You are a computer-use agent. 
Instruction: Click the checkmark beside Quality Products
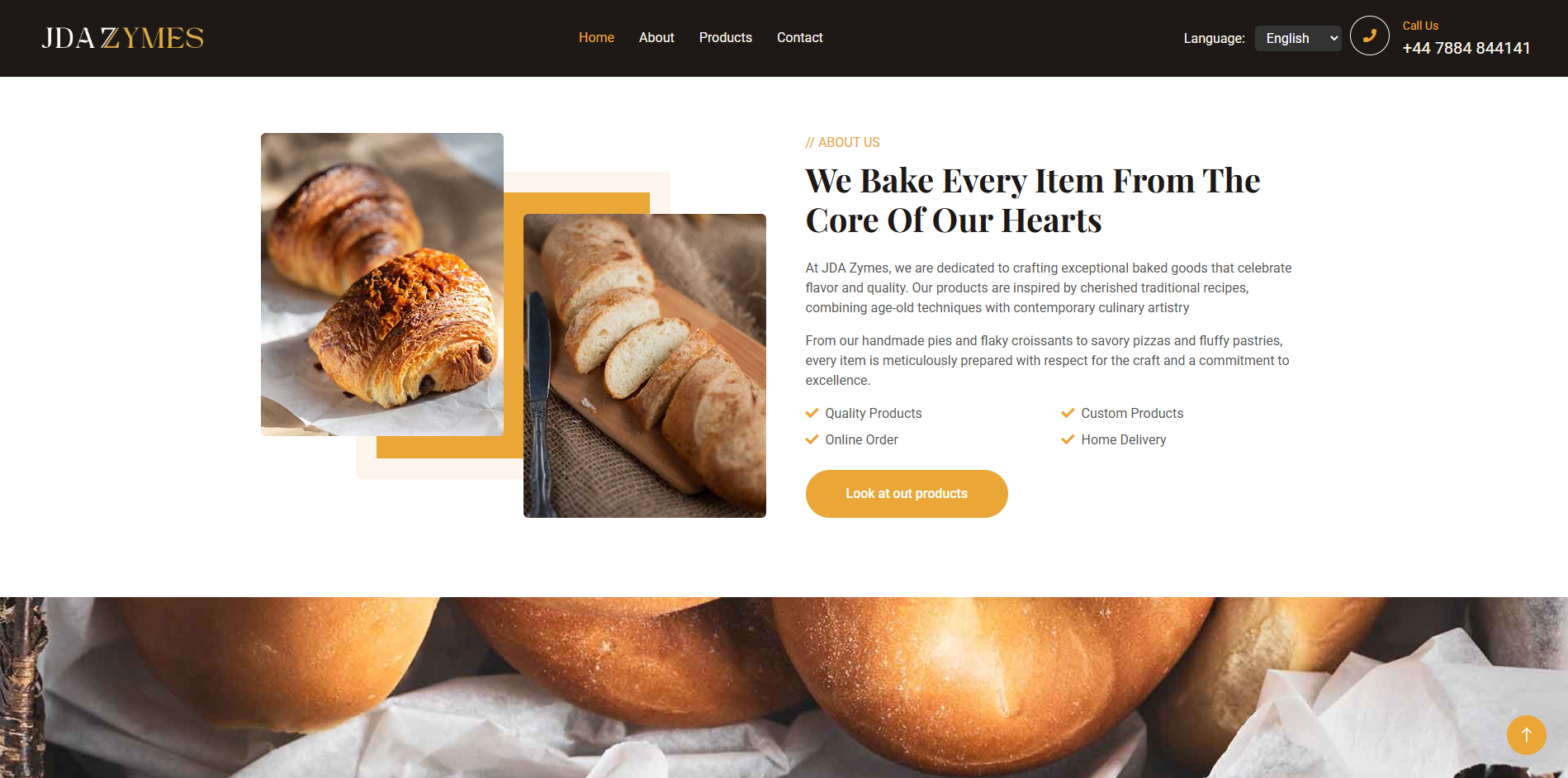pyautogui.click(x=812, y=413)
